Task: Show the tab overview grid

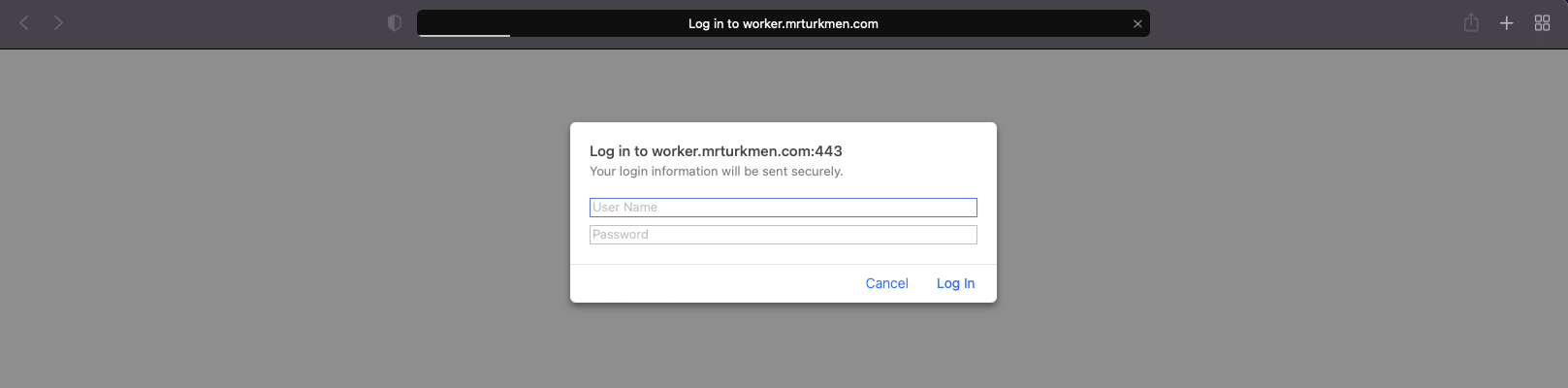Action: pyautogui.click(x=1542, y=23)
